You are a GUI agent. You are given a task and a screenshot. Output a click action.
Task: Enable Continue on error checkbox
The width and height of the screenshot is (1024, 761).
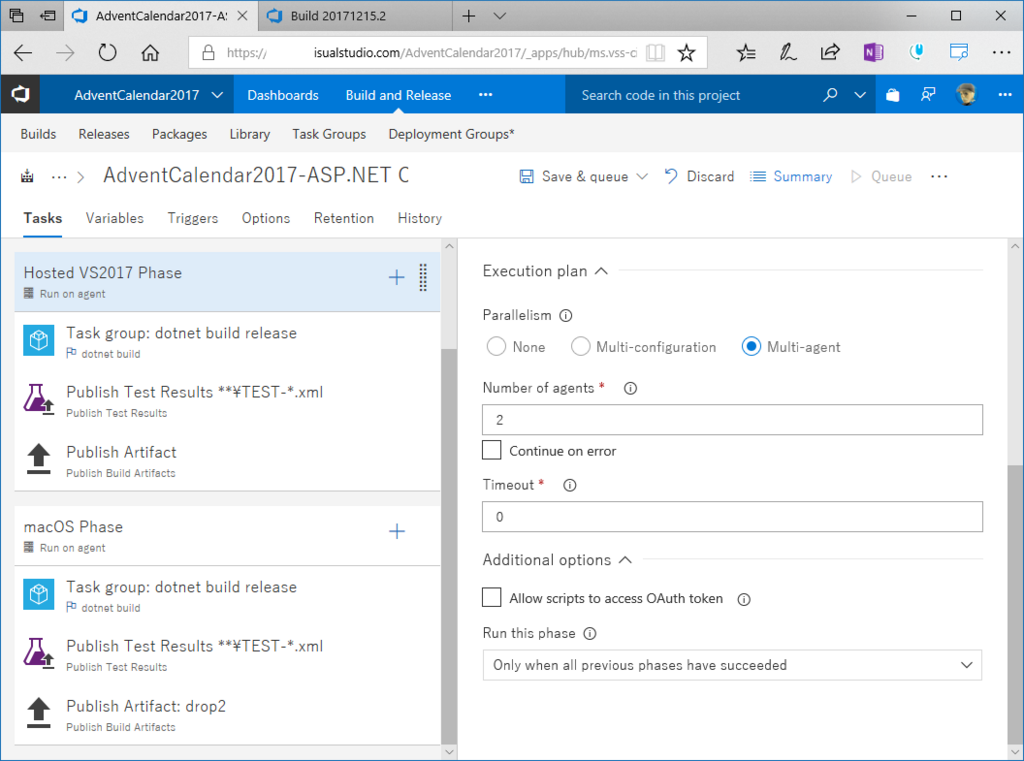[x=492, y=451]
